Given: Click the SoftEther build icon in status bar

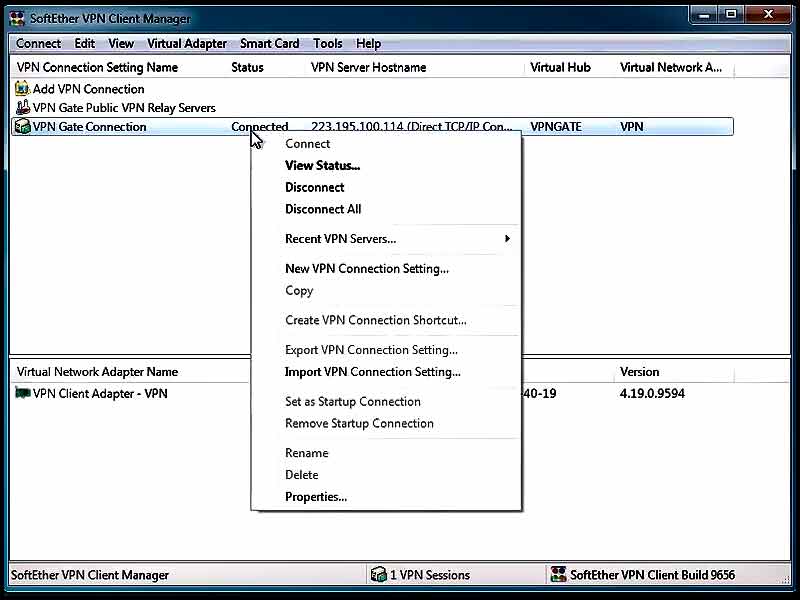Looking at the screenshot, I should pos(558,574).
